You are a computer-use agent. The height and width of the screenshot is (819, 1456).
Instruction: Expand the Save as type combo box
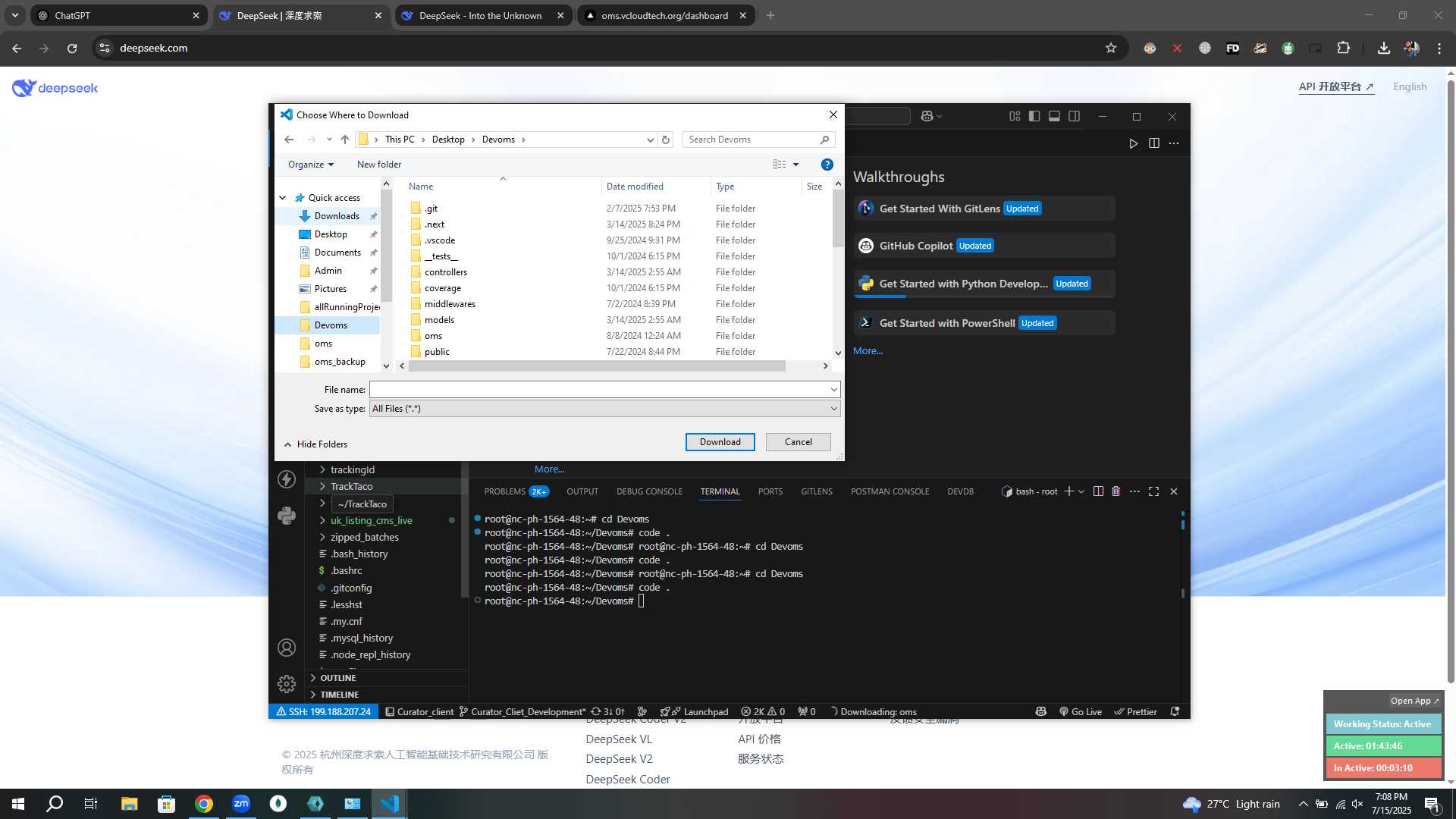(833, 409)
